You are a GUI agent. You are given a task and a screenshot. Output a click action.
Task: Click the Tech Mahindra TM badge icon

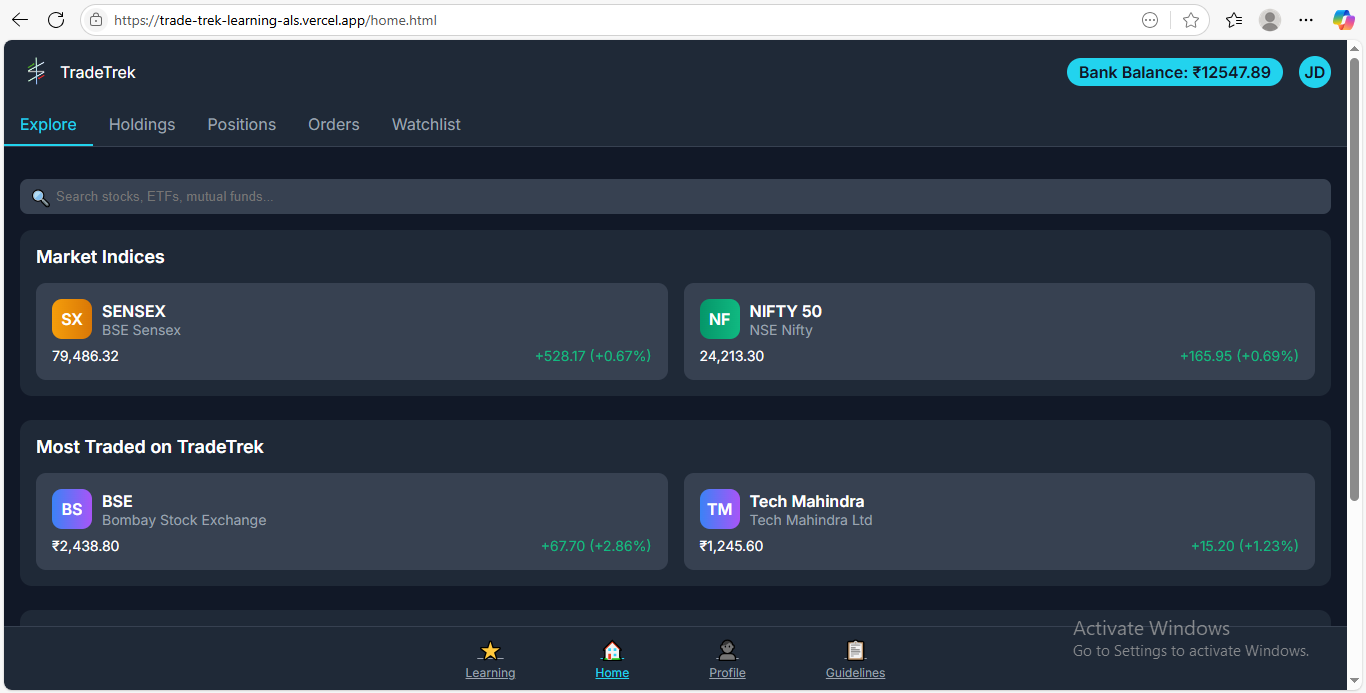[720, 509]
